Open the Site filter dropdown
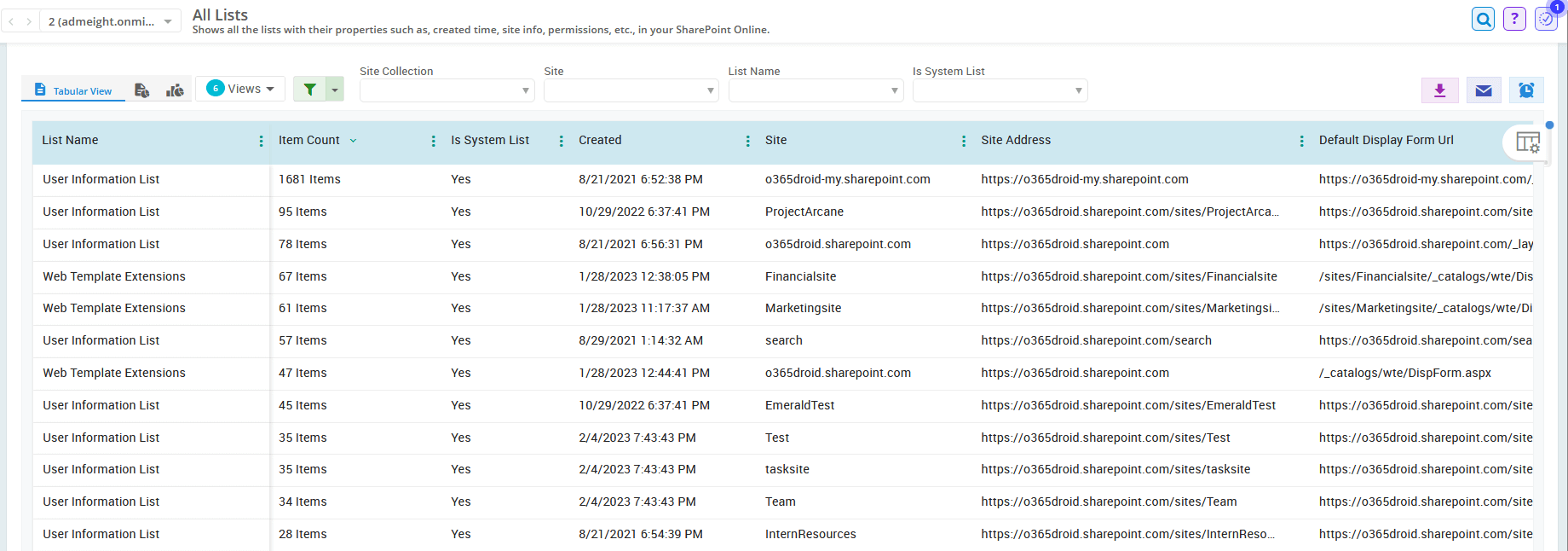 (631, 90)
